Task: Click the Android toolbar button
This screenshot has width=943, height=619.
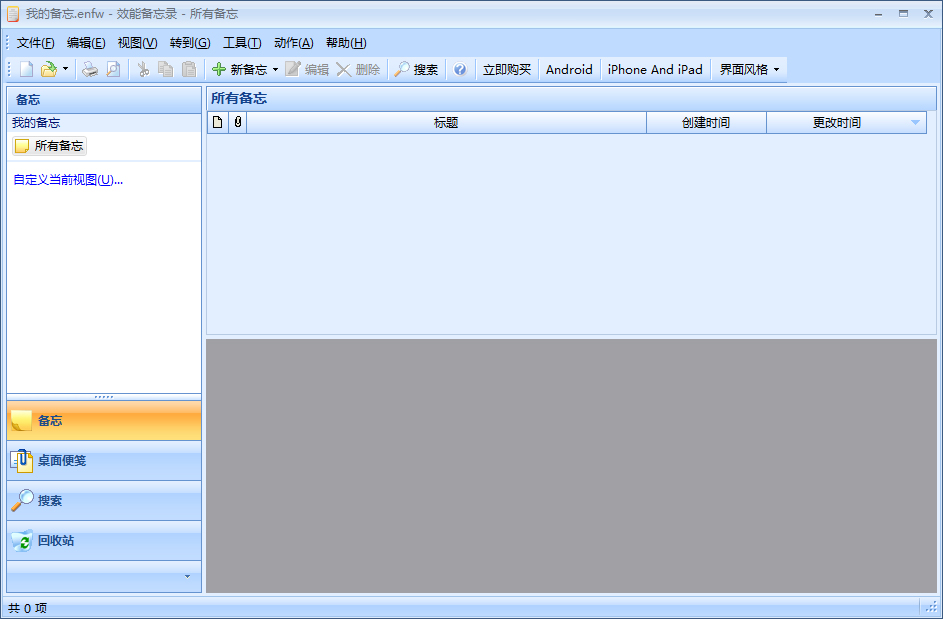Action: point(569,70)
